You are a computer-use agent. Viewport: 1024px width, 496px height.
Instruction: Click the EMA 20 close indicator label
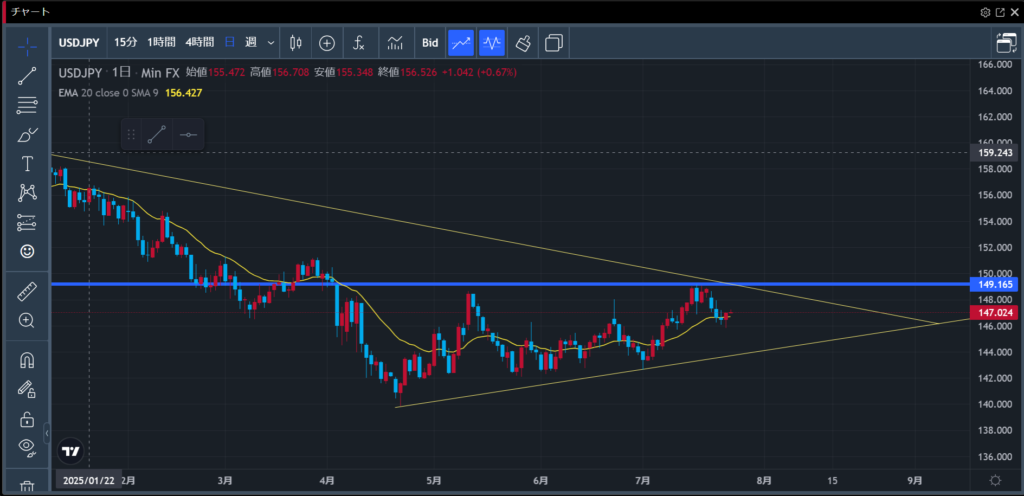(x=108, y=93)
